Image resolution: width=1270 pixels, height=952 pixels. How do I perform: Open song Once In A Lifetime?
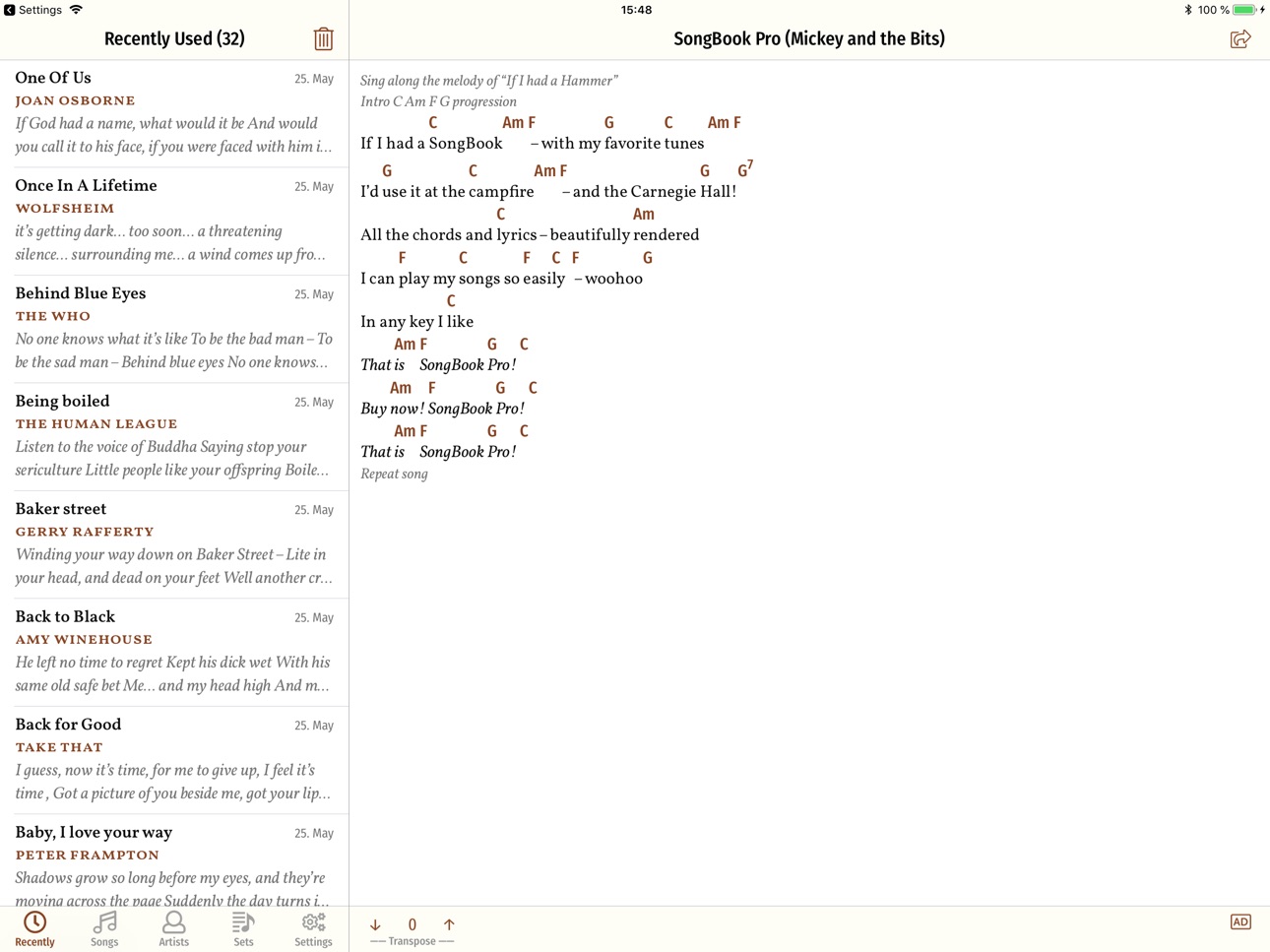point(174,222)
